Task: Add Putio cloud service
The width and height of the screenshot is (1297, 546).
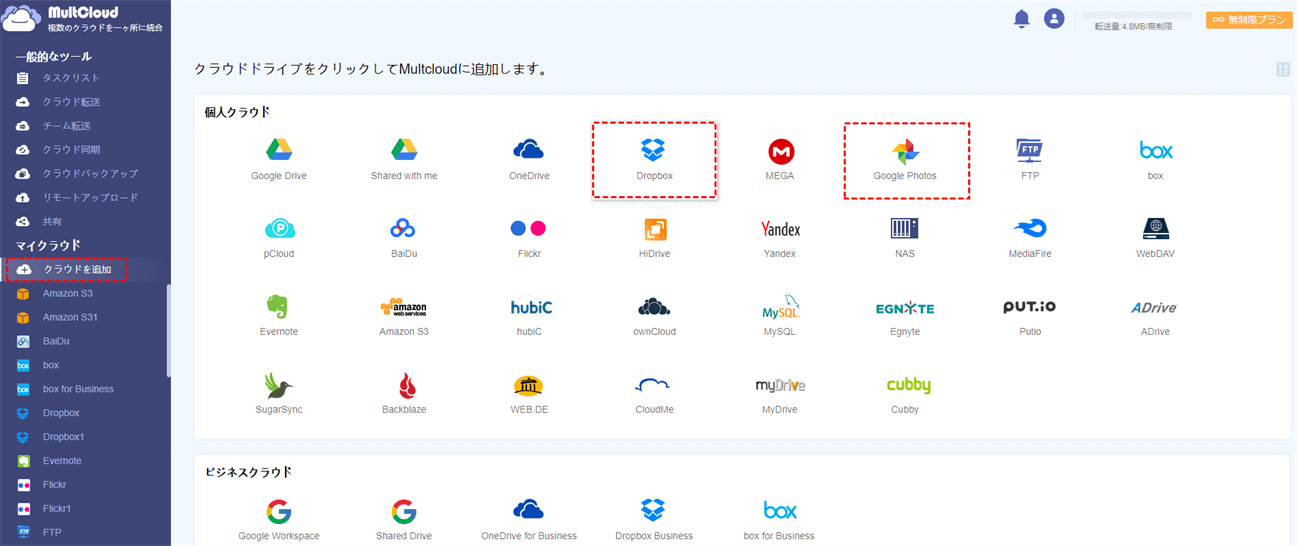Action: 1030,316
